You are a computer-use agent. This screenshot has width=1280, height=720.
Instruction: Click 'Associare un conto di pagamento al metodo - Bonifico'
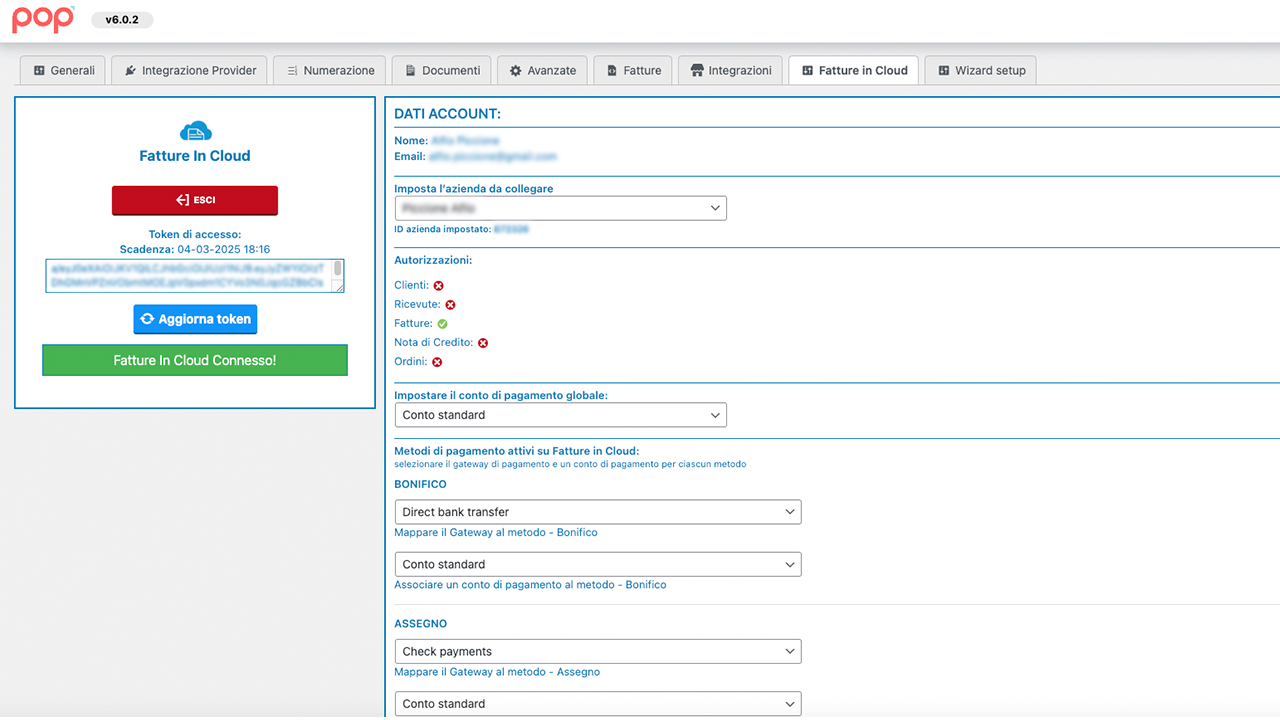(530, 584)
